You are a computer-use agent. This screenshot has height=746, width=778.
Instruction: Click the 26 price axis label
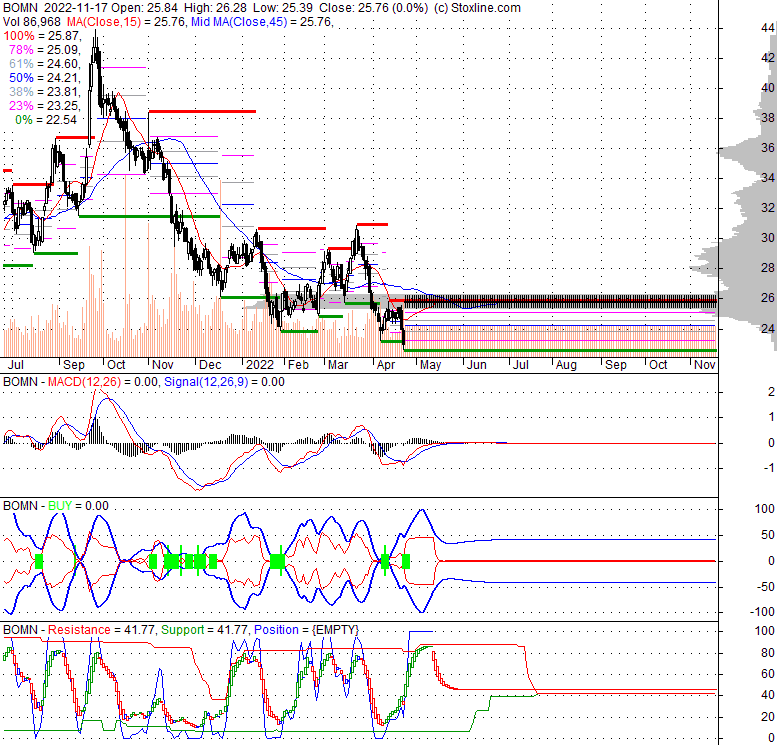768,297
